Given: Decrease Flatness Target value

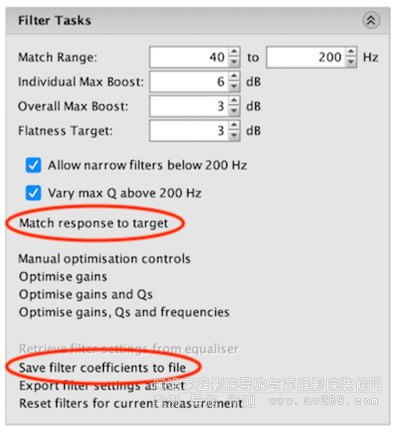Looking at the screenshot, I should pyautogui.click(x=234, y=136).
